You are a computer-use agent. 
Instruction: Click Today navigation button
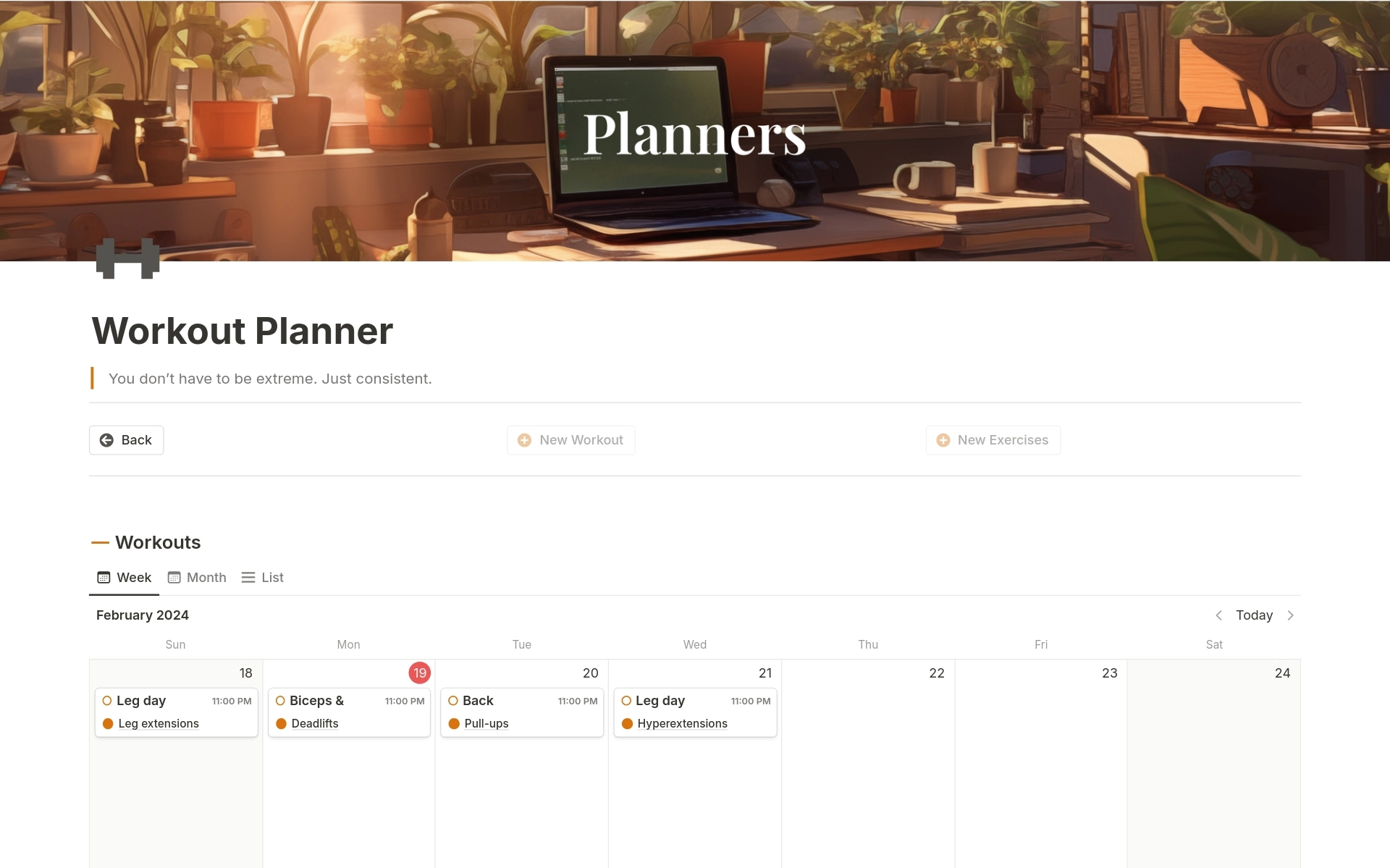pyautogui.click(x=1254, y=615)
